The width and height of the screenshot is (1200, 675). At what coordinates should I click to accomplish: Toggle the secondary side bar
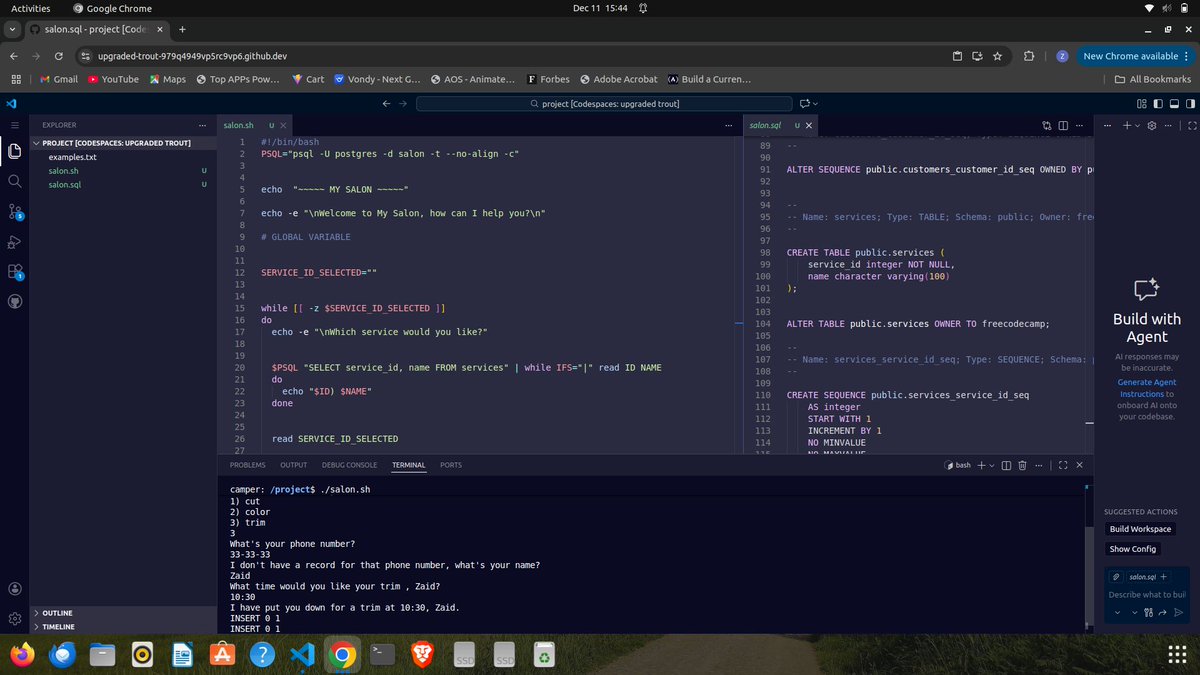tap(1190, 103)
